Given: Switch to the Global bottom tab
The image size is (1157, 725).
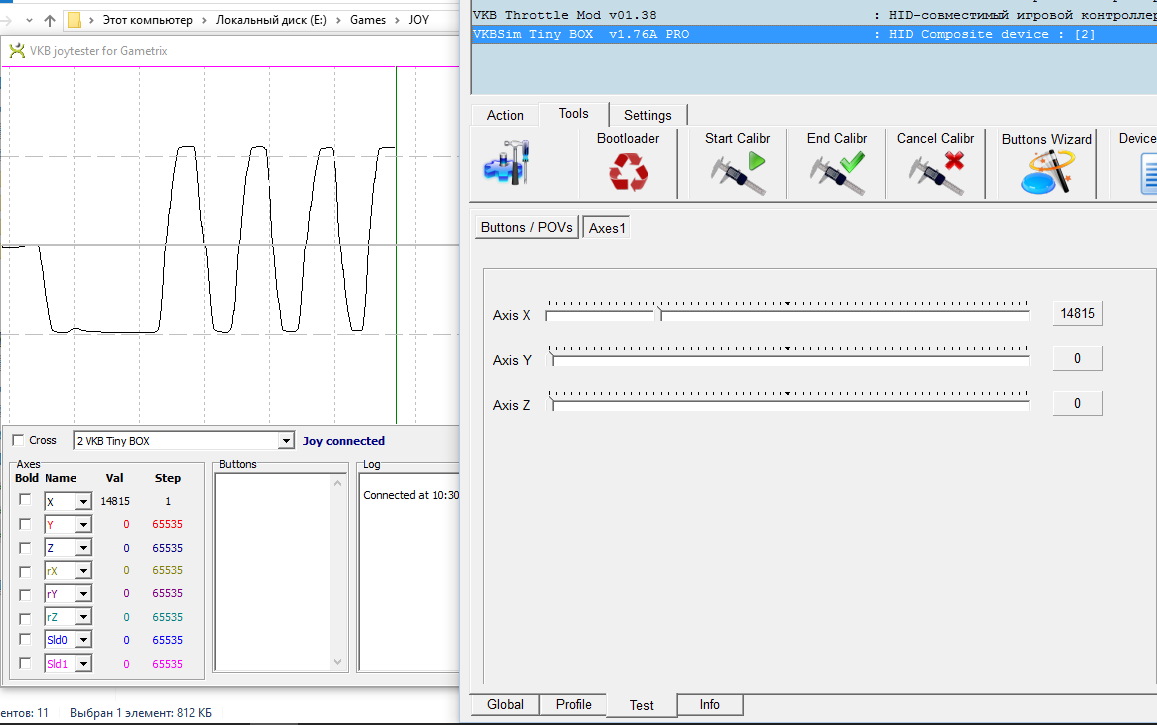Looking at the screenshot, I should pyautogui.click(x=505, y=704).
